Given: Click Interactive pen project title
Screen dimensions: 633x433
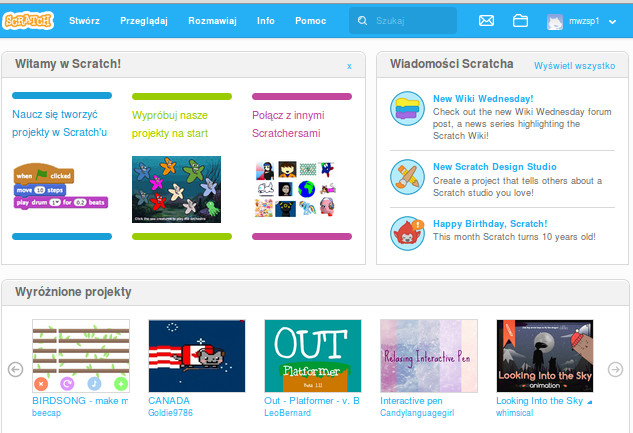Looking at the screenshot, I should [411, 401].
